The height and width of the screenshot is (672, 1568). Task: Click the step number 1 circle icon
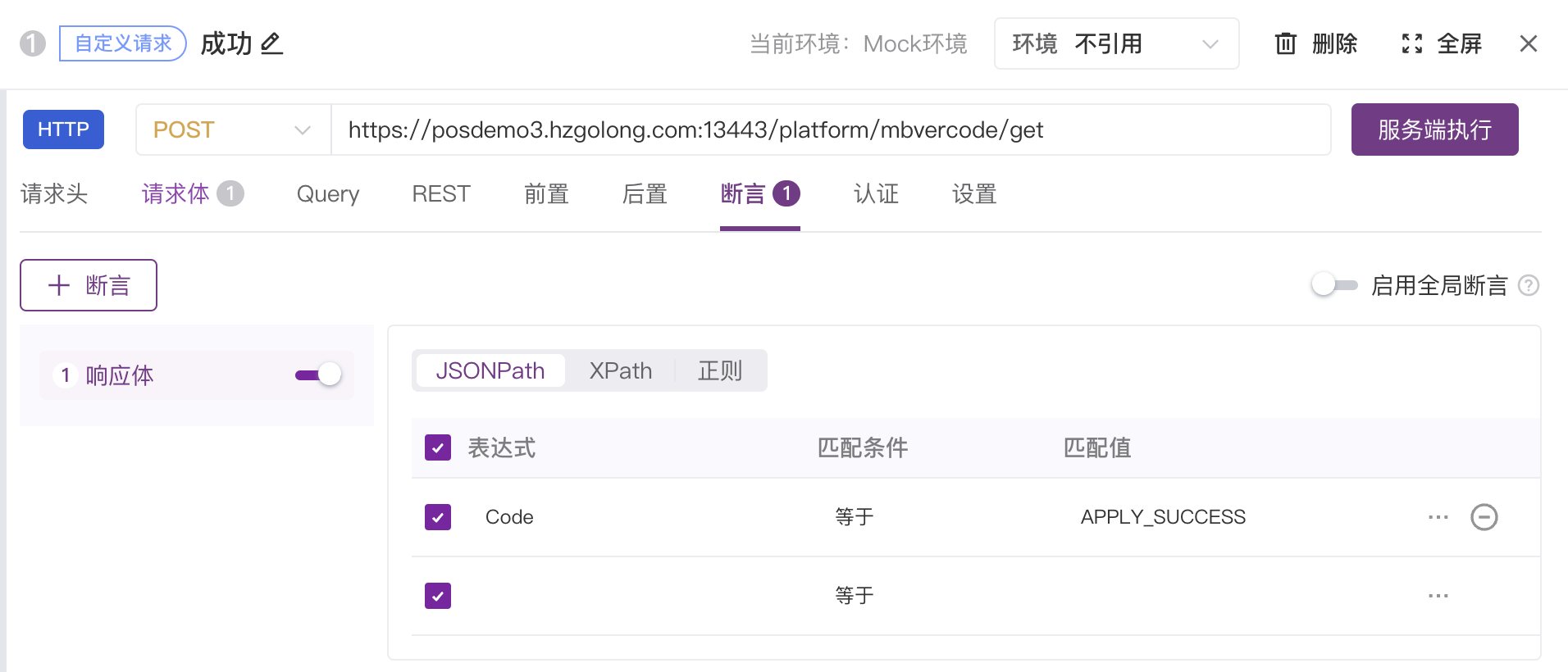click(x=33, y=43)
